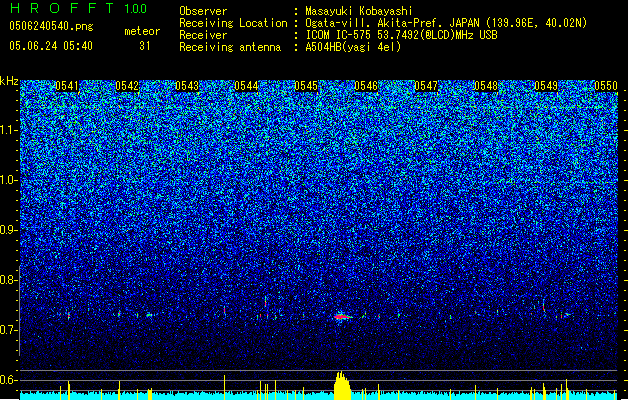
Task: Select the 0546 time marker
Action: pos(366,86)
